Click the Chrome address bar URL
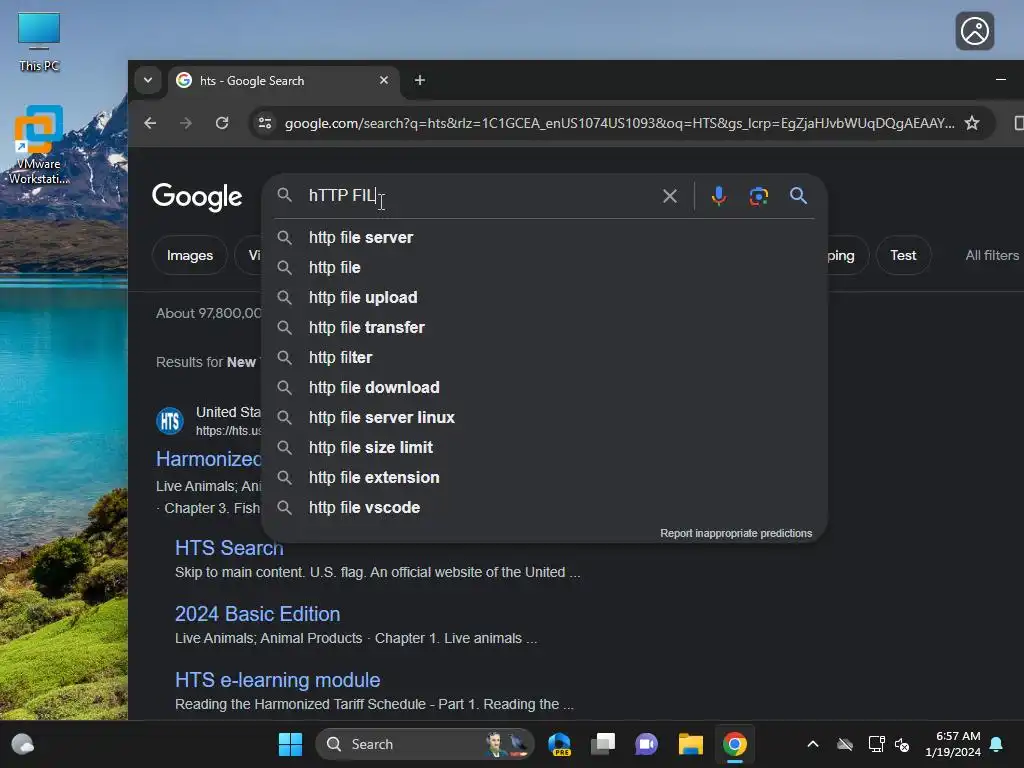This screenshot has width=1024, height=768. (619, 123)
